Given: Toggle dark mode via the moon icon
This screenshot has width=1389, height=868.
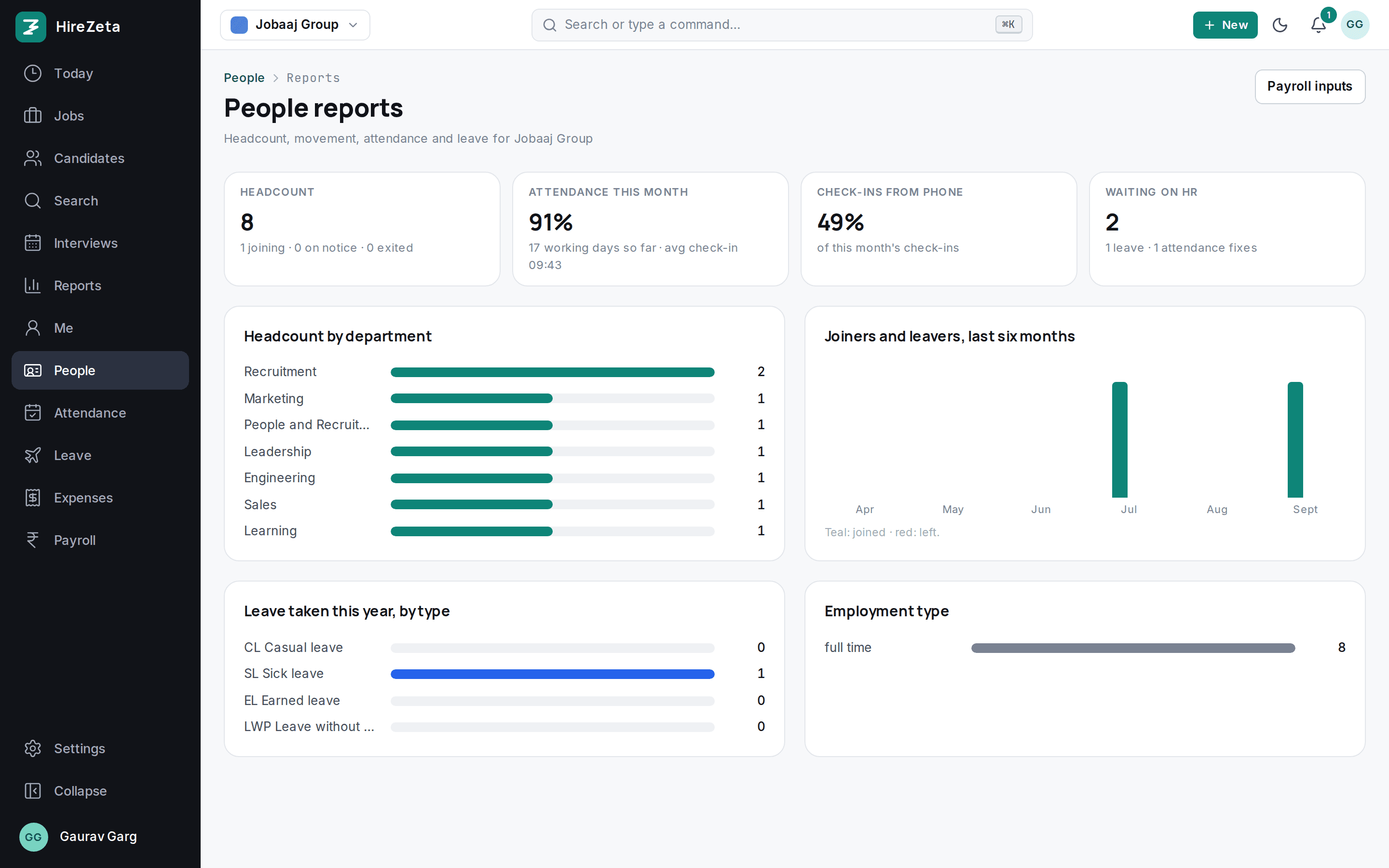Looking at the screenshot, I should (x=1280, y=25).
